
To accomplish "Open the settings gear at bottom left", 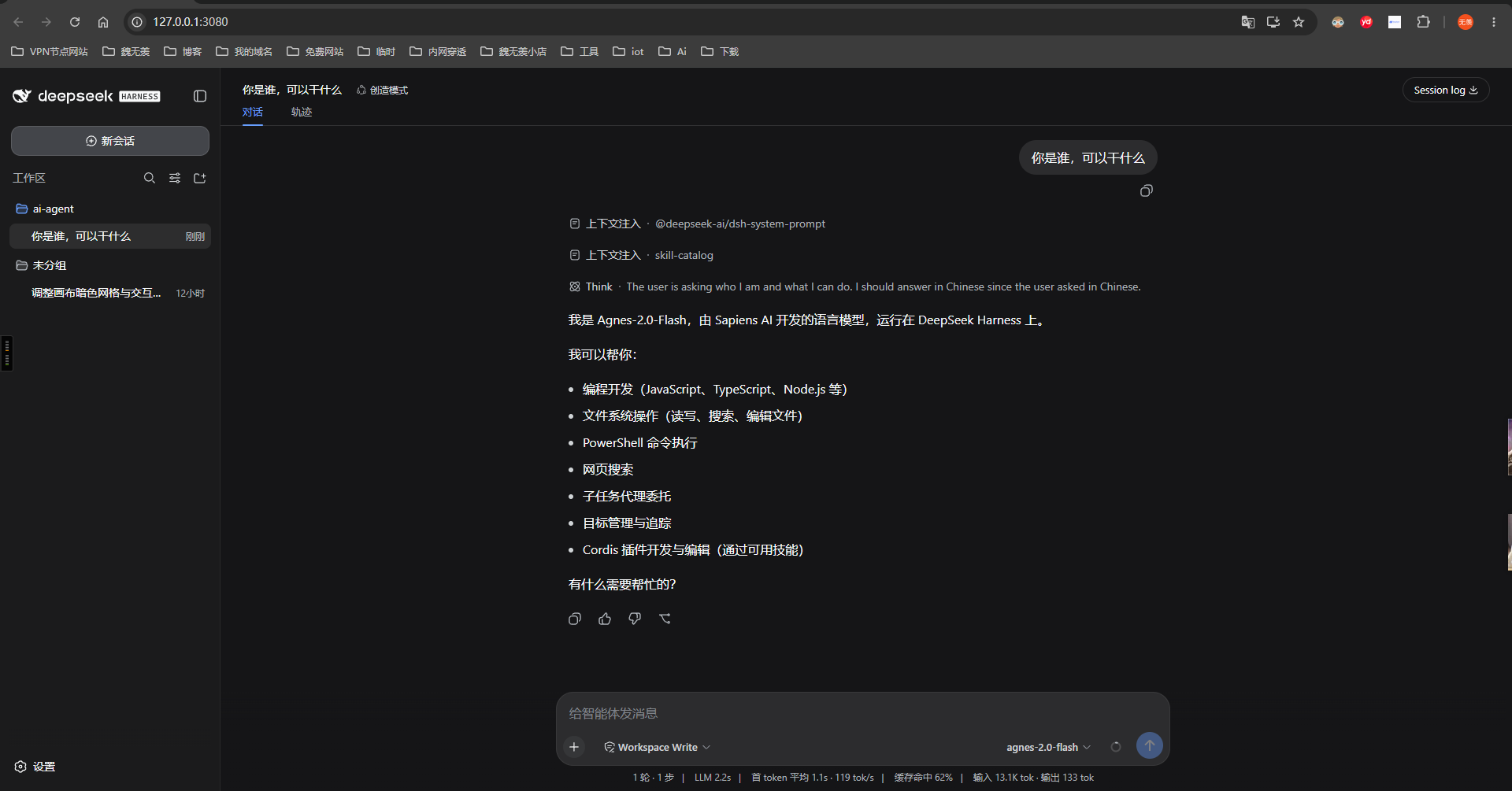I will 20,767.
